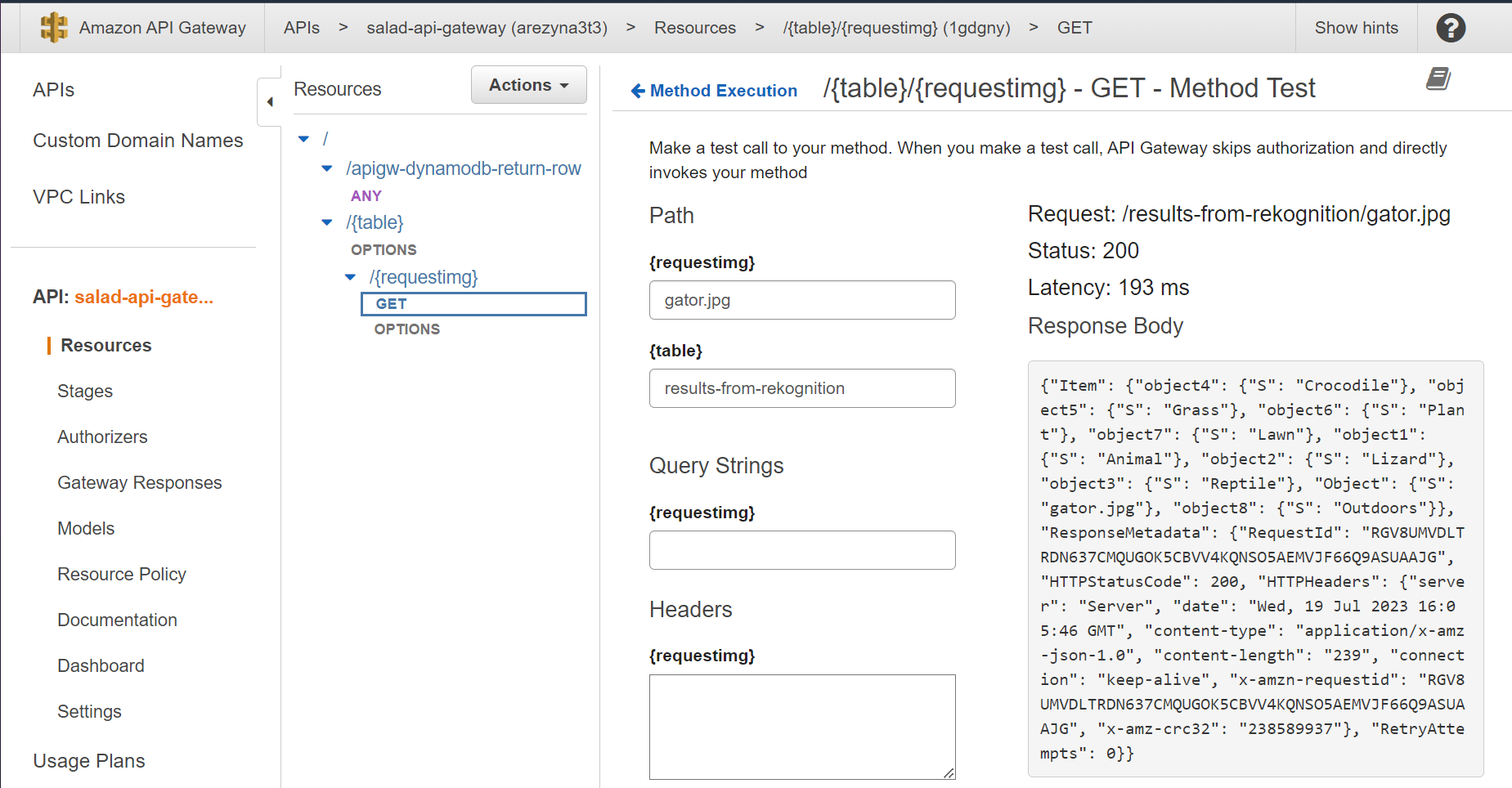Screen dimensions: 1512x788
Task: Focus the {table} path input field
Action: coord(801,388)
